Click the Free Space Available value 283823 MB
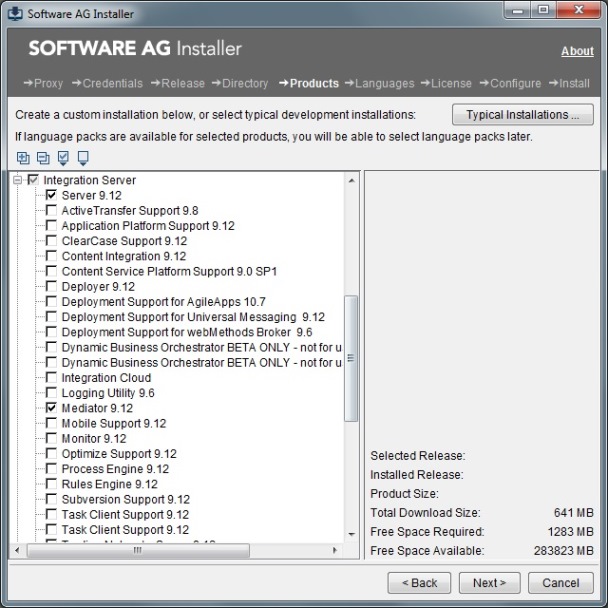The width and height of the screenshot is (608, 608). (564, 551)
